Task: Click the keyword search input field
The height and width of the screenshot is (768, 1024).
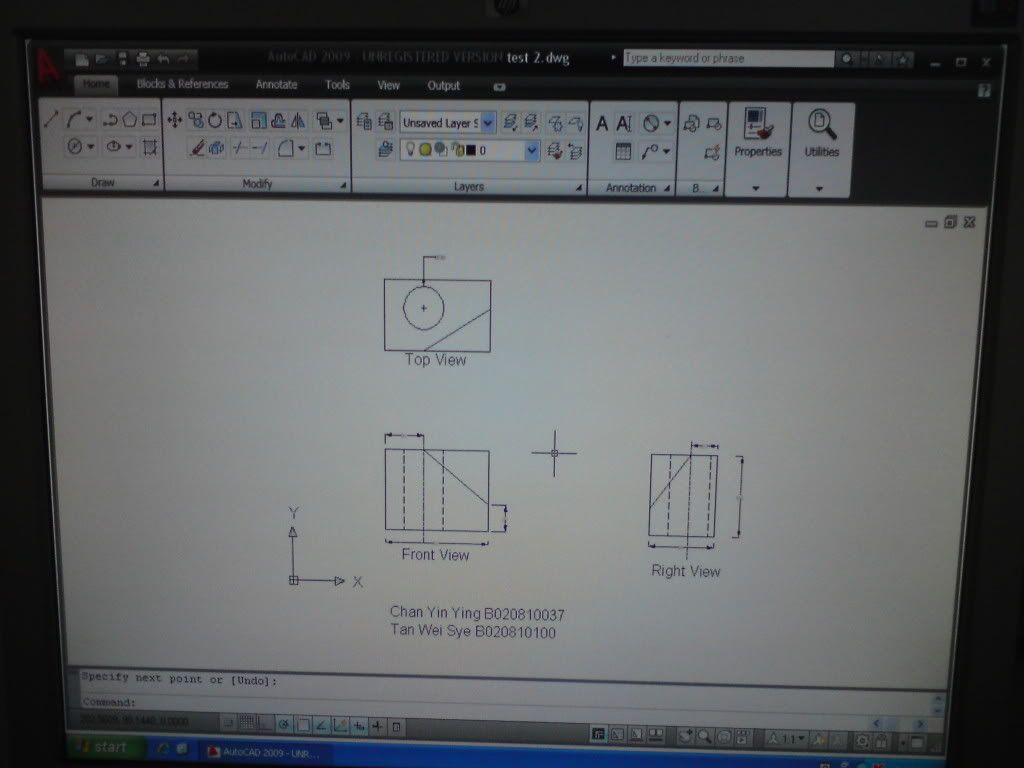Action: pos(728,58)
